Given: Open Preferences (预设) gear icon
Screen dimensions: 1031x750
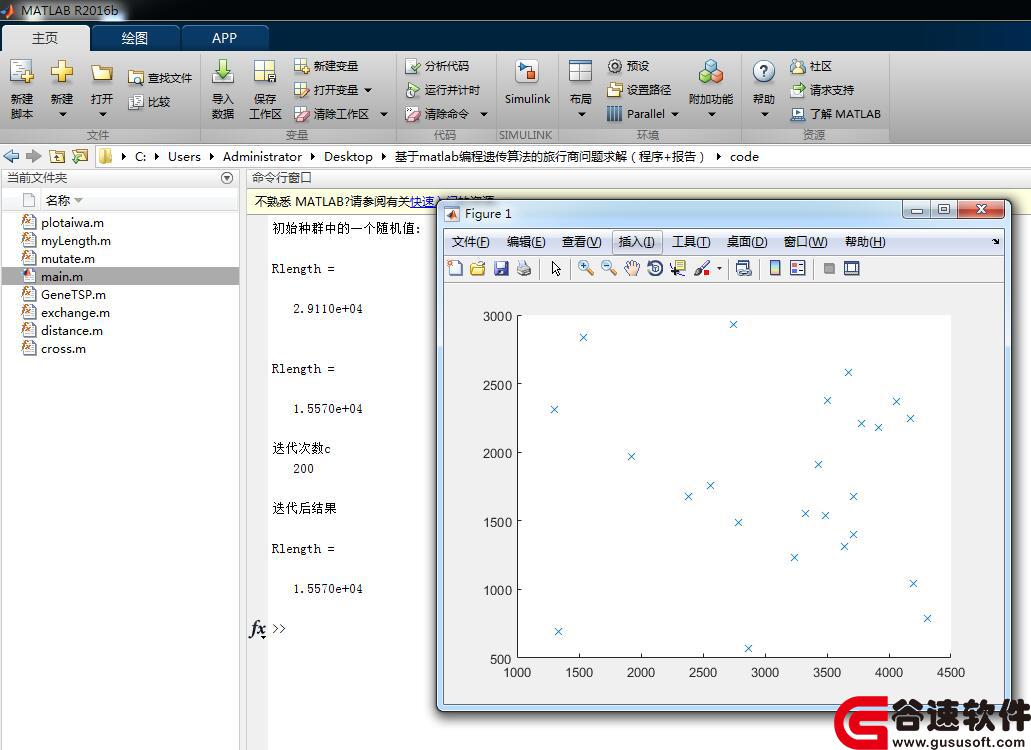Looking at the screenshot, I should [615, 66].
